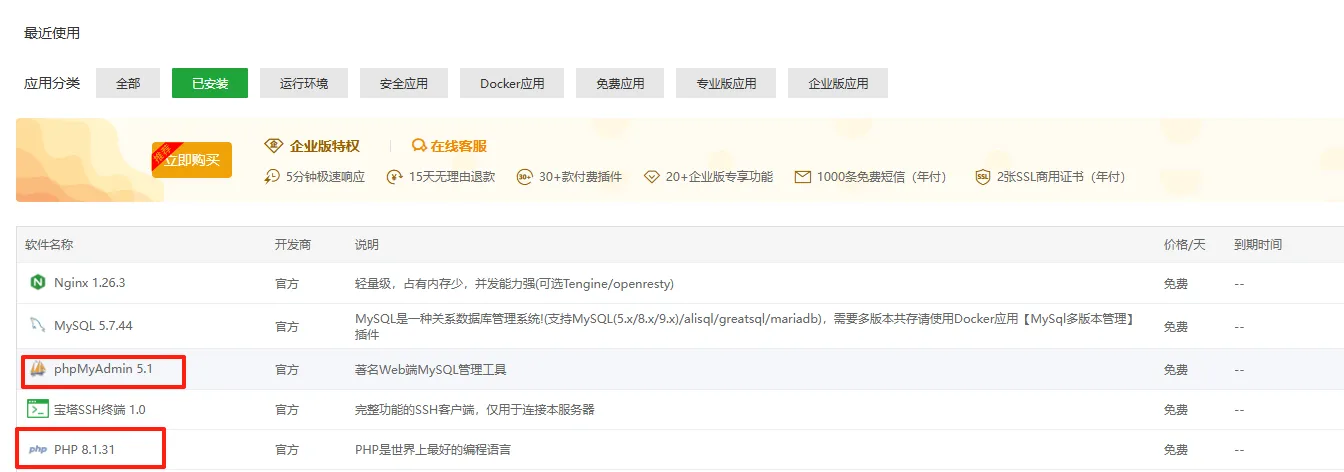This screenshot has height=472, width=1344.
Task: Click the 开发商 column header
Action: point(293,245)
